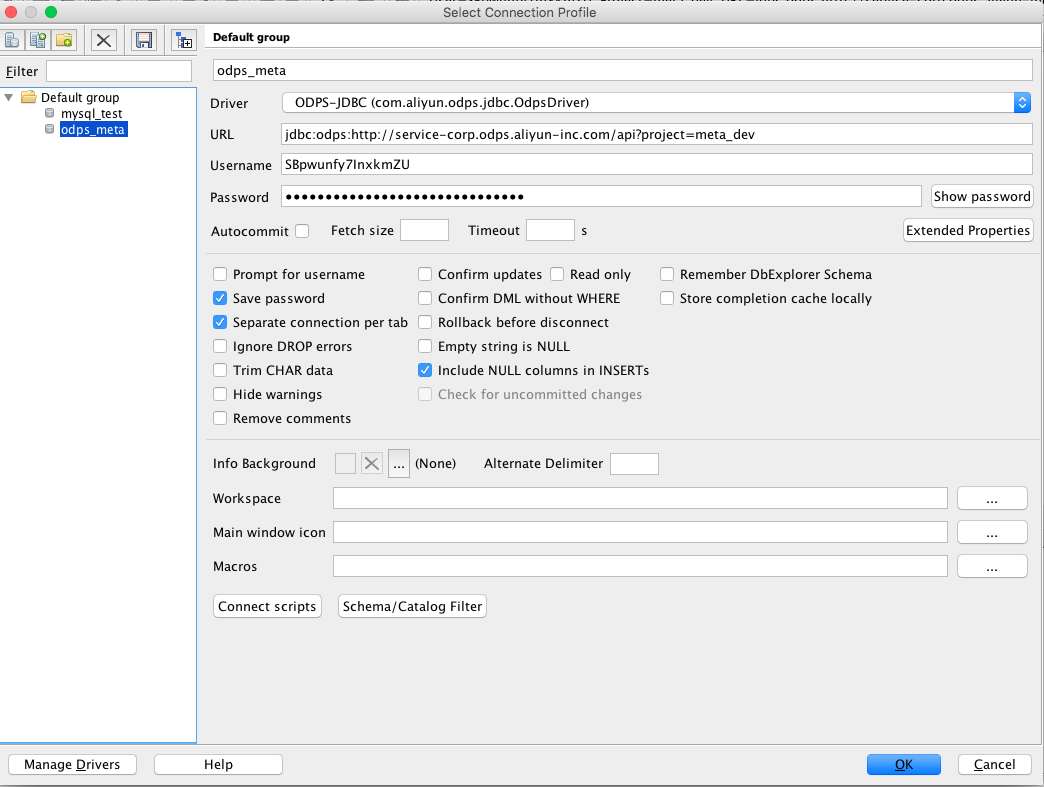Click the Alternate Delimiter field

[x=635, y=463]
